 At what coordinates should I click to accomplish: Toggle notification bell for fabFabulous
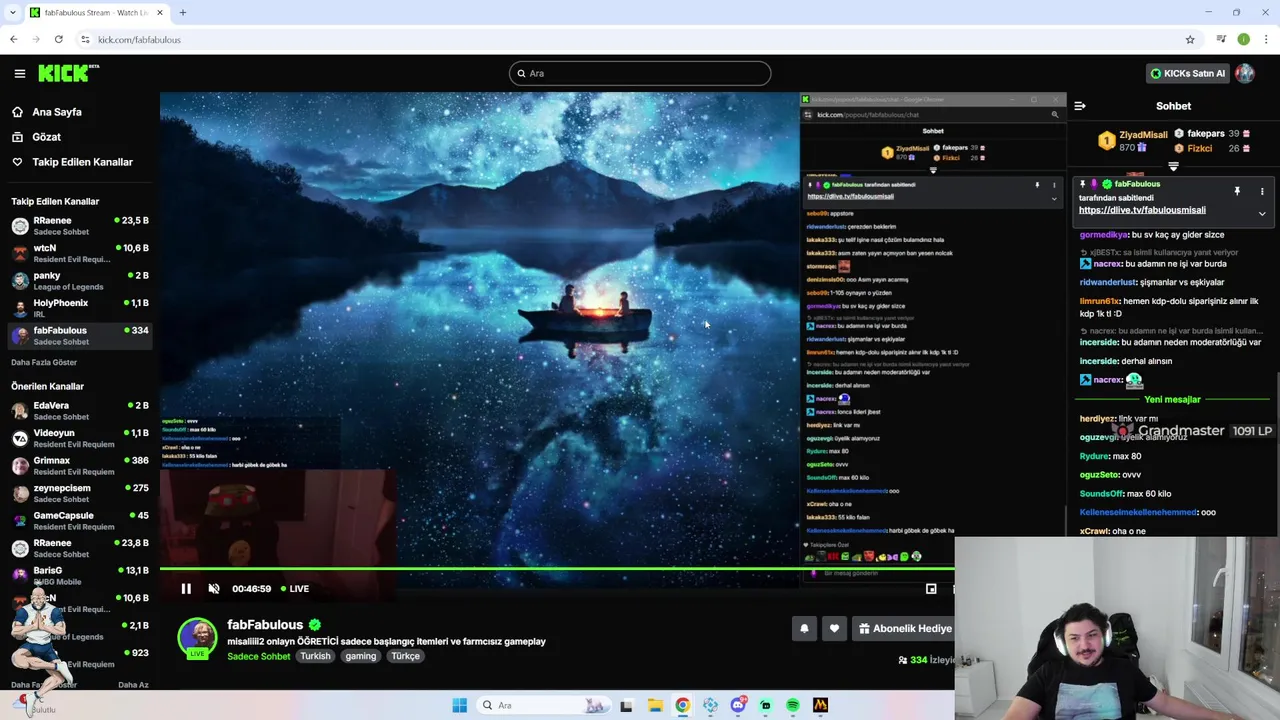pos(804,629)
